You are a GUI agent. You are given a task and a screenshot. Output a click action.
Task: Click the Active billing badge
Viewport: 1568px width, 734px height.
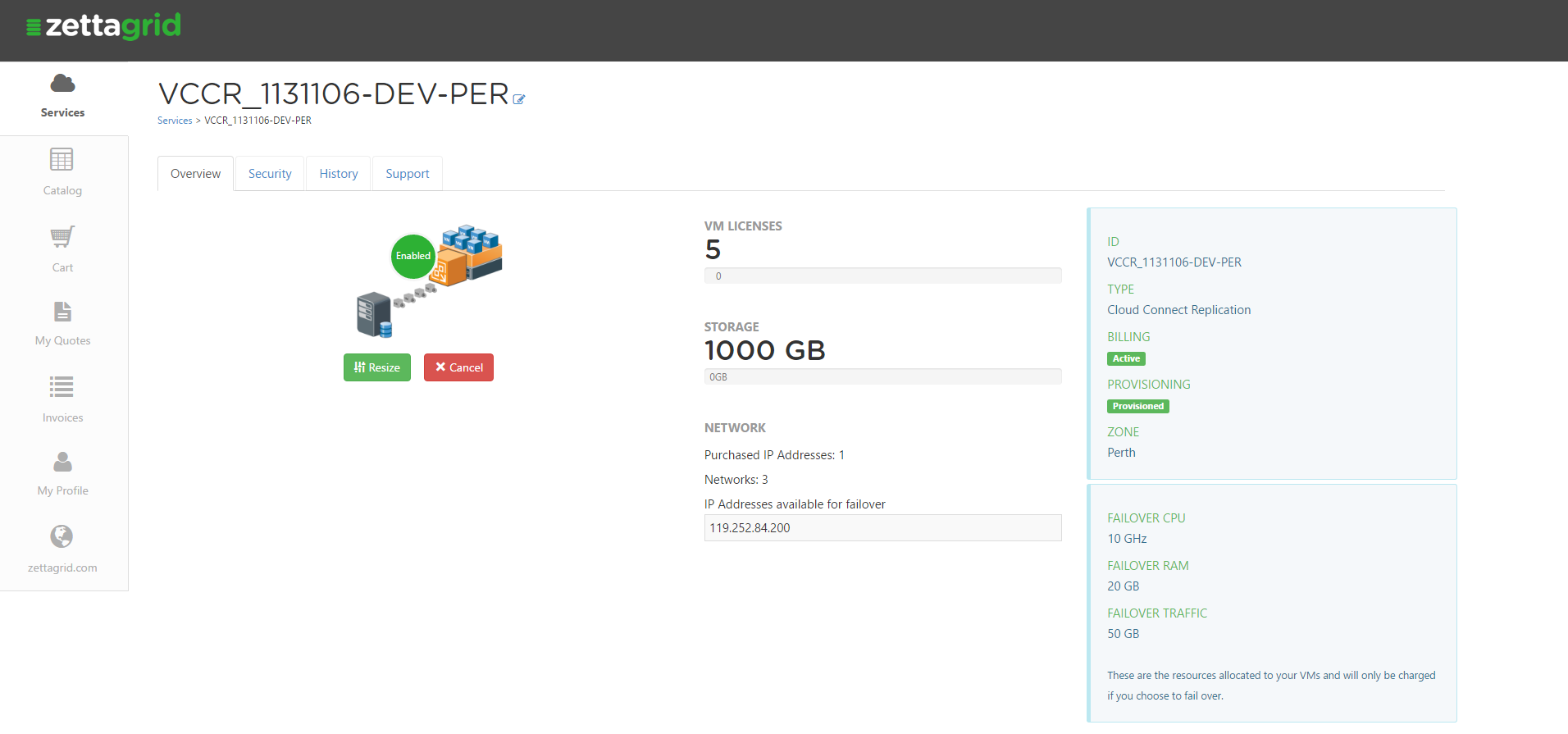[x=1126, y=358]
